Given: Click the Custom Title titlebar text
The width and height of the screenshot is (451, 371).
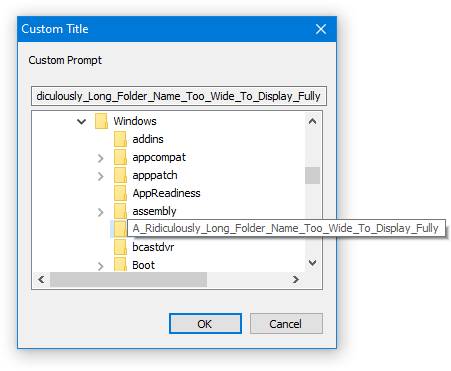Looking at the screenshot, I should coord(55,29).
